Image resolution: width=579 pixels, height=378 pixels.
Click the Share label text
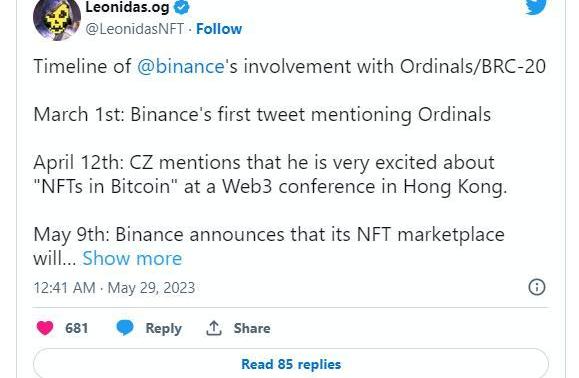pyautogui.click(x=252, y=328)
